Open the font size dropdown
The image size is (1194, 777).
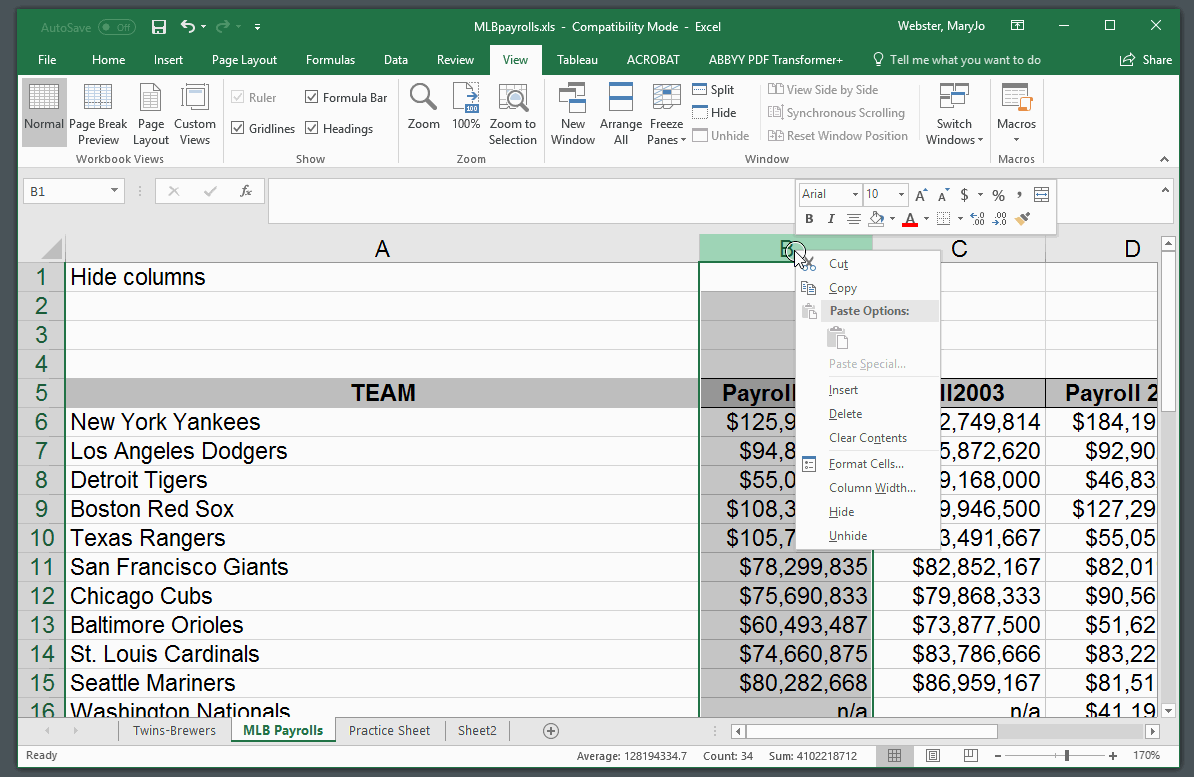click(902, 195)
